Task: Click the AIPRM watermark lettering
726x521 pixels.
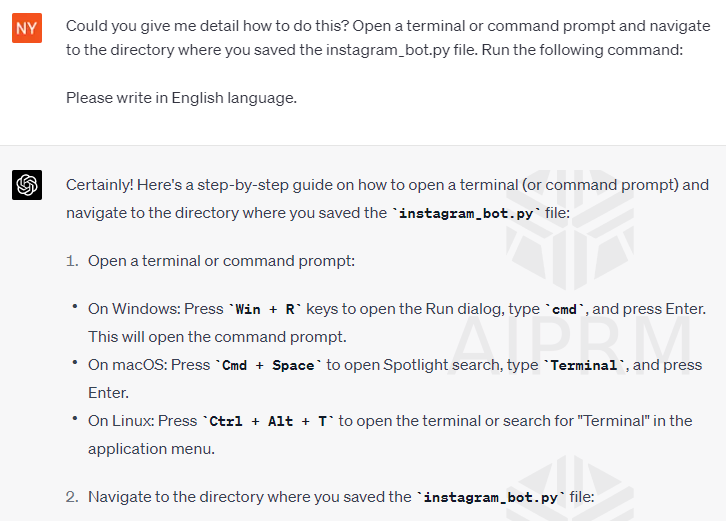Action: [x=571, y=345]
